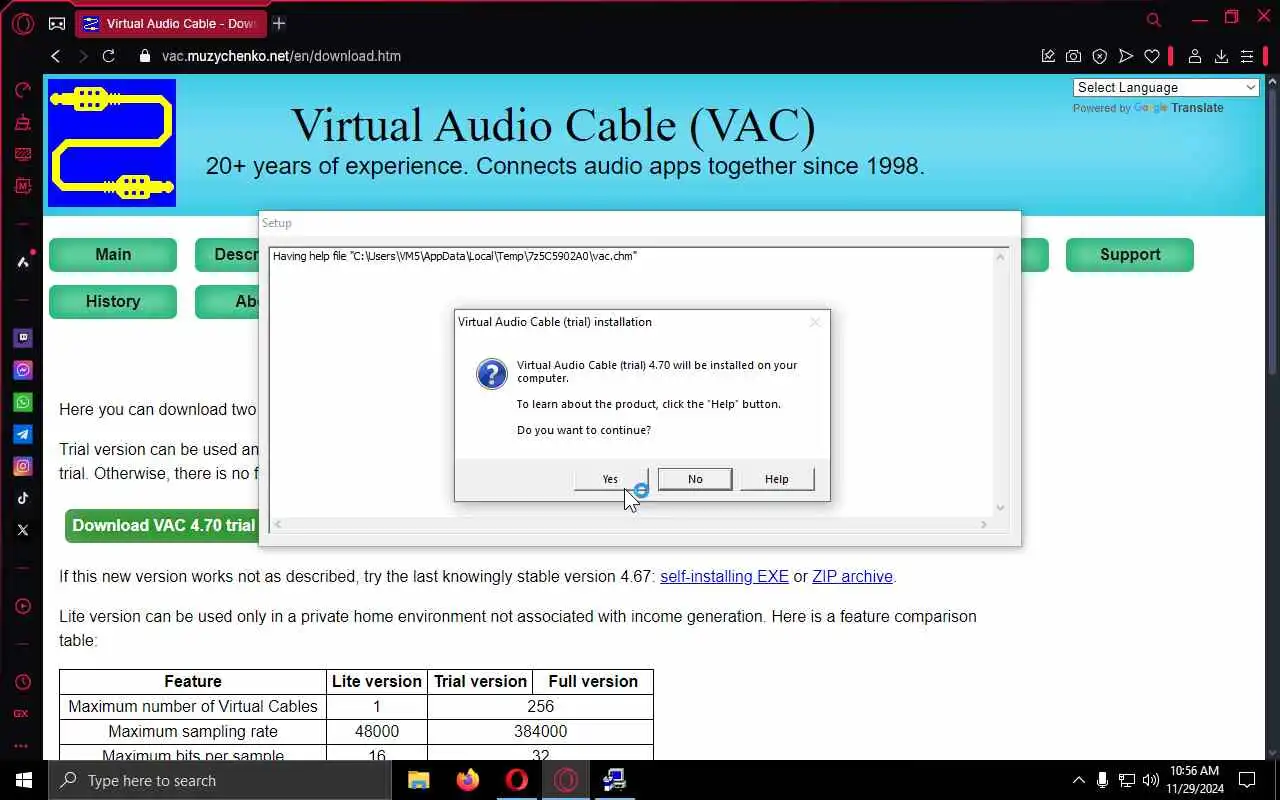The width and height of the screenshot is (1280, 800).
Task: Open X (Twitter) in the Opera sidebar
Action: (x=22, y=530)
